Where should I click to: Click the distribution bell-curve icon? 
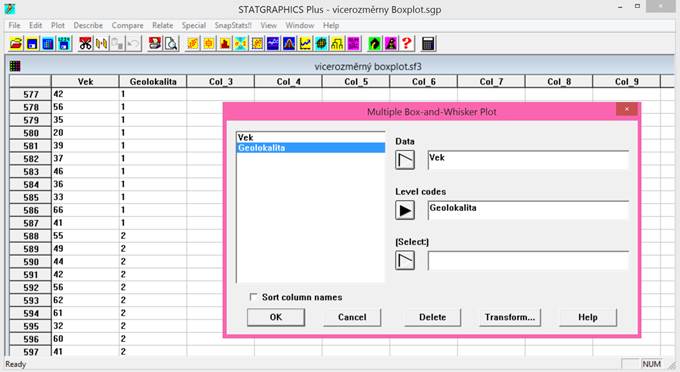pyautogui.click(x=289, y=44)
